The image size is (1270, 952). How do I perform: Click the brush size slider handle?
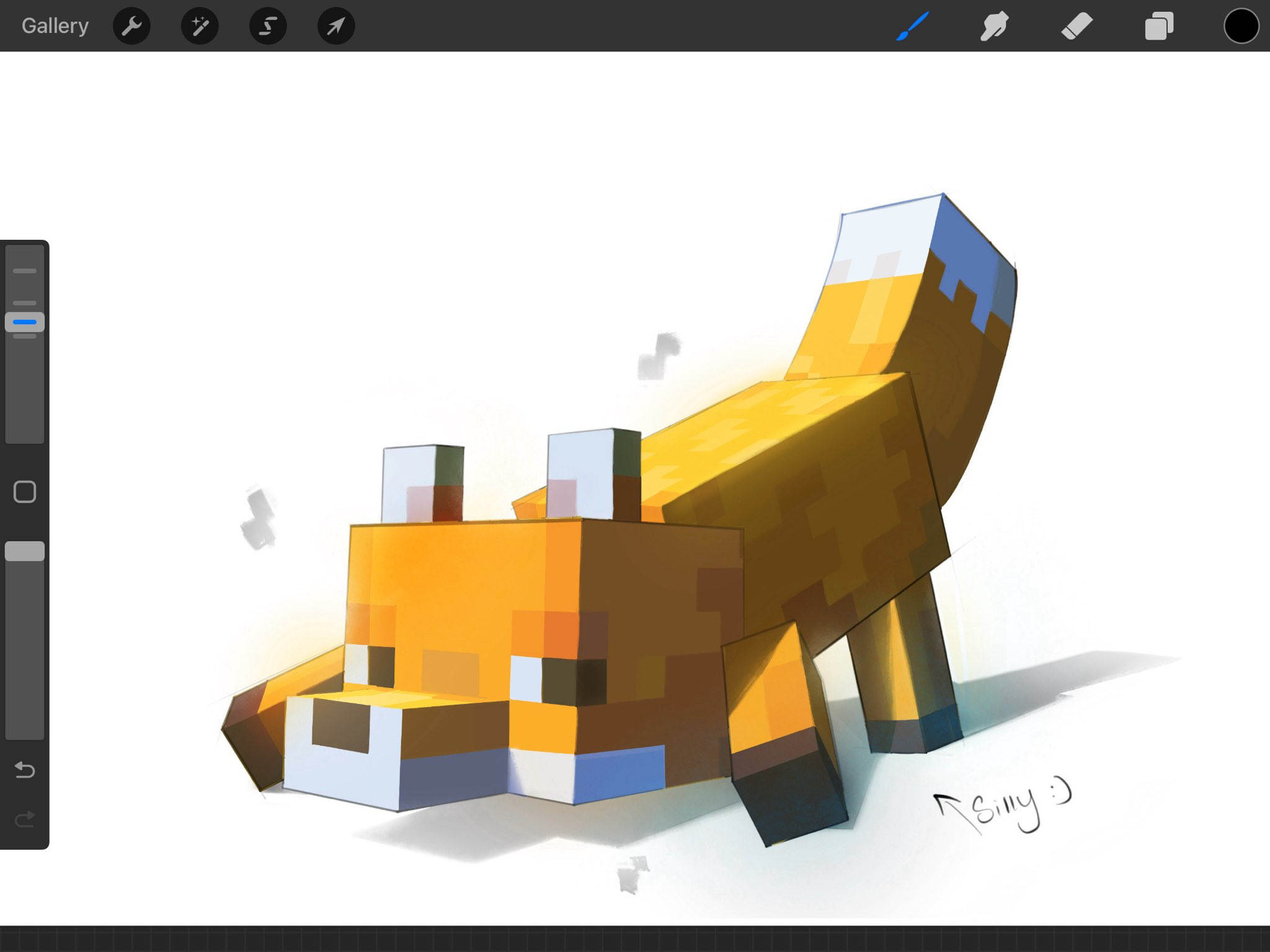point(25,322)
